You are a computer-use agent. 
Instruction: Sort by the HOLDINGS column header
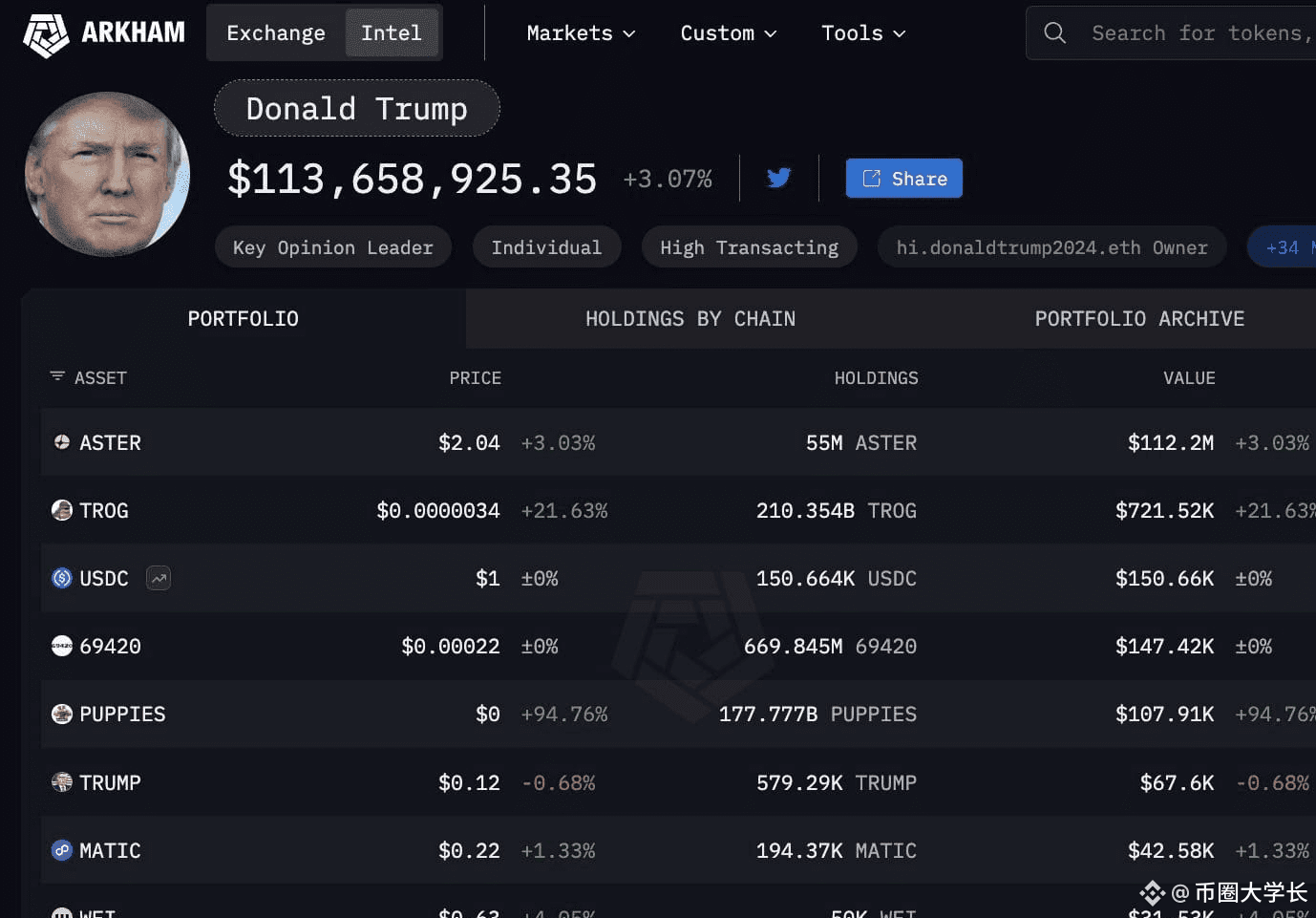(877, 377)
